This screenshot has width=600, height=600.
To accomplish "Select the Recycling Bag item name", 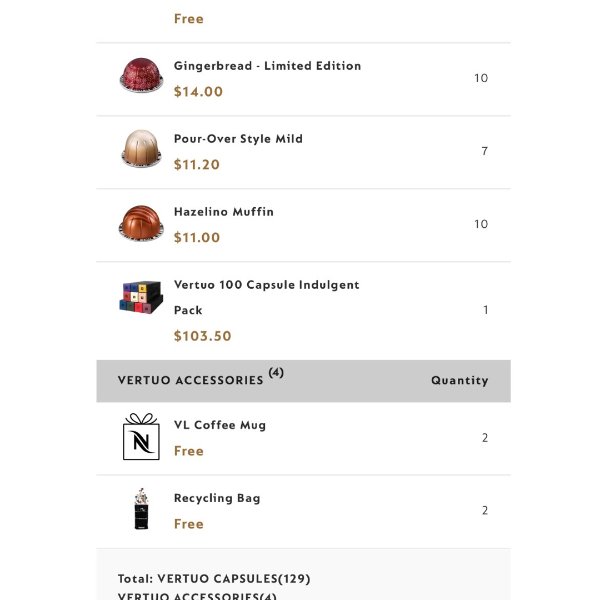I will pyautogui.click(x=217, y=498).
